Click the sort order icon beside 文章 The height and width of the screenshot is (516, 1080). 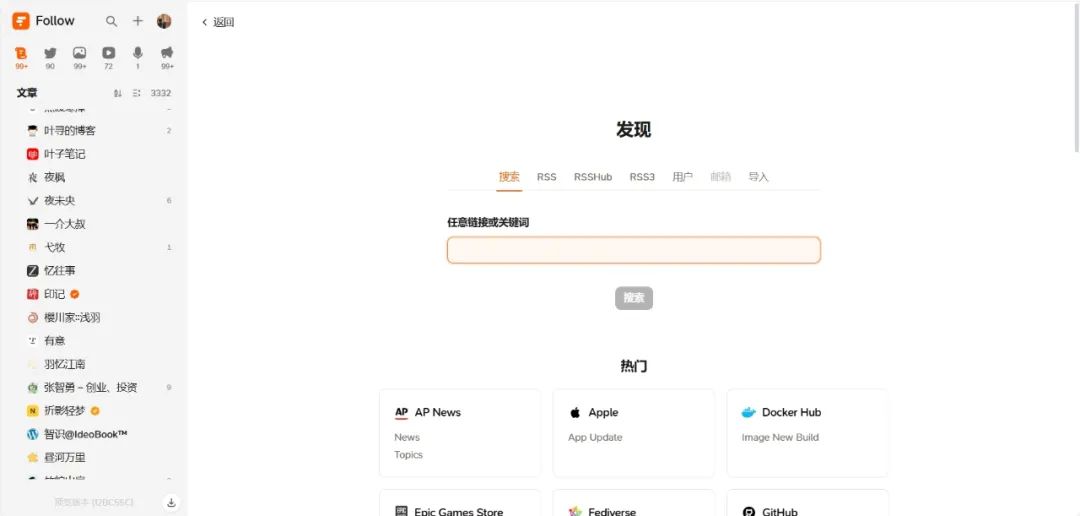pyautogui.click(x=118, y=93)
